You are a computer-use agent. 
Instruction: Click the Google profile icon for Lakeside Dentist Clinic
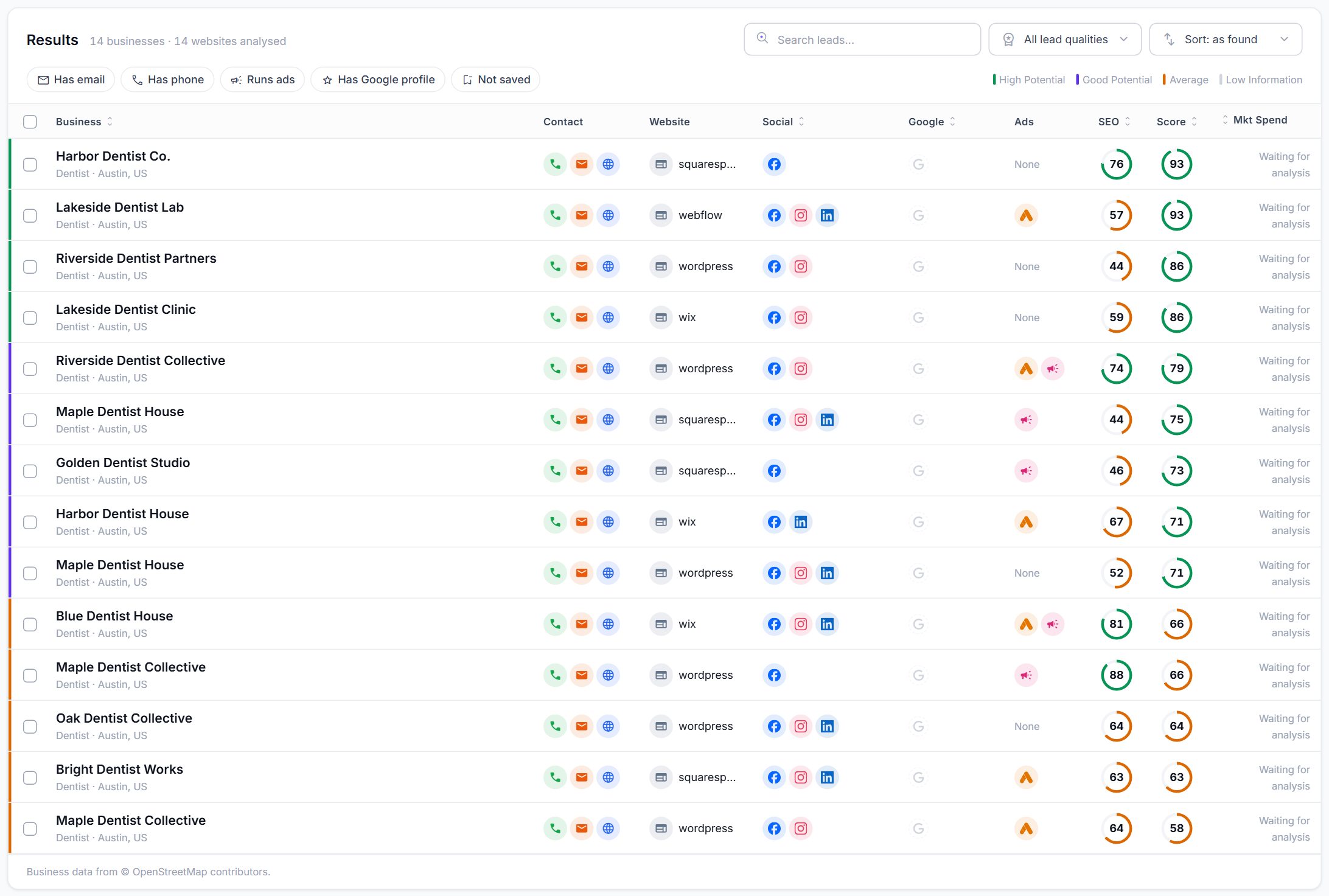(x=919, y=318)
